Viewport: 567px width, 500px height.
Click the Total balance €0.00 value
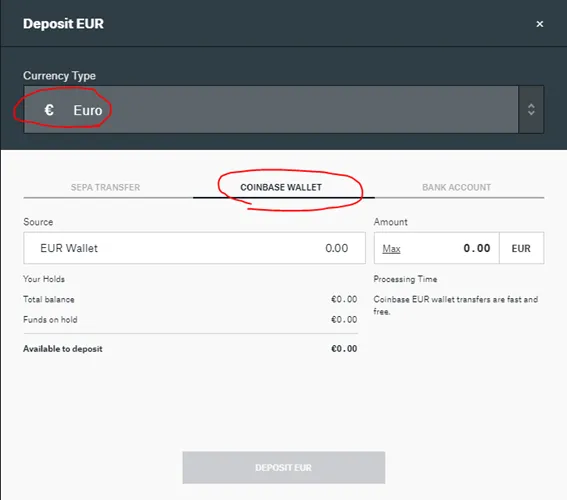[x=344, y=299]
